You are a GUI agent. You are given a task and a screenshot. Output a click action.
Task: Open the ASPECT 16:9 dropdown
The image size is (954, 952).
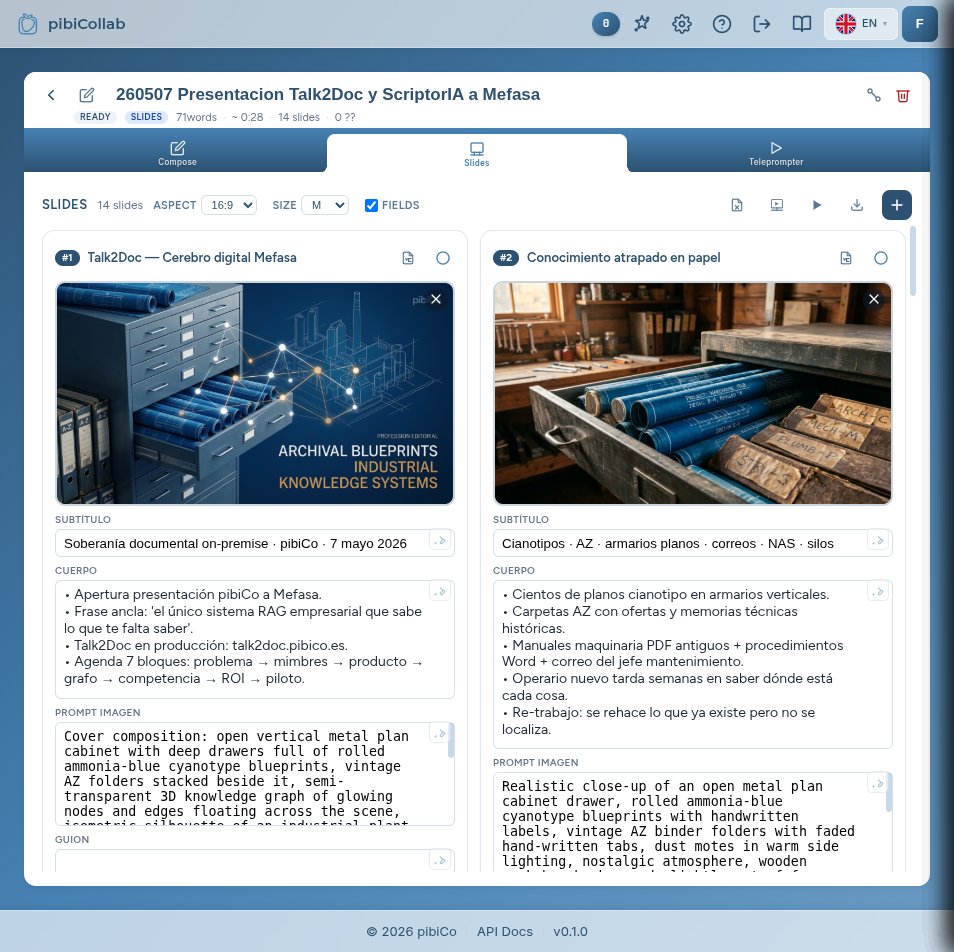(229, 205)
